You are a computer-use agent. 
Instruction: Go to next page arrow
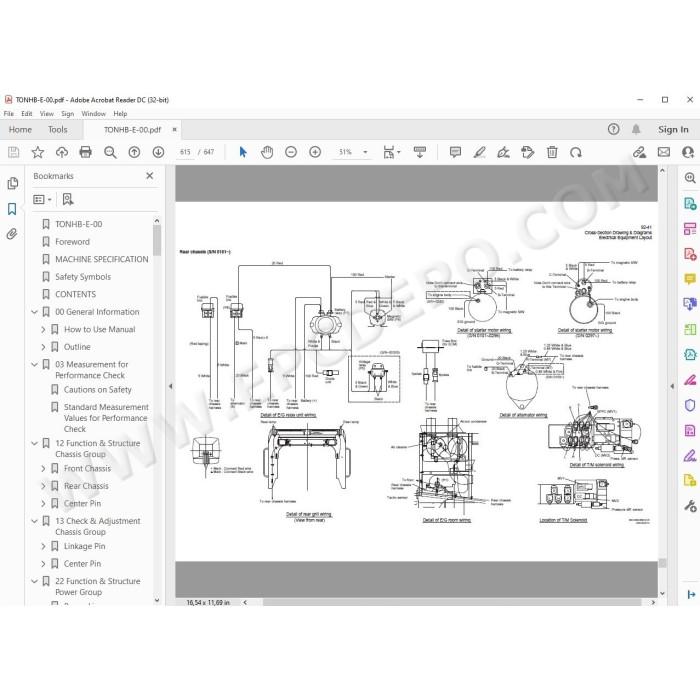(x=158, y=152)
